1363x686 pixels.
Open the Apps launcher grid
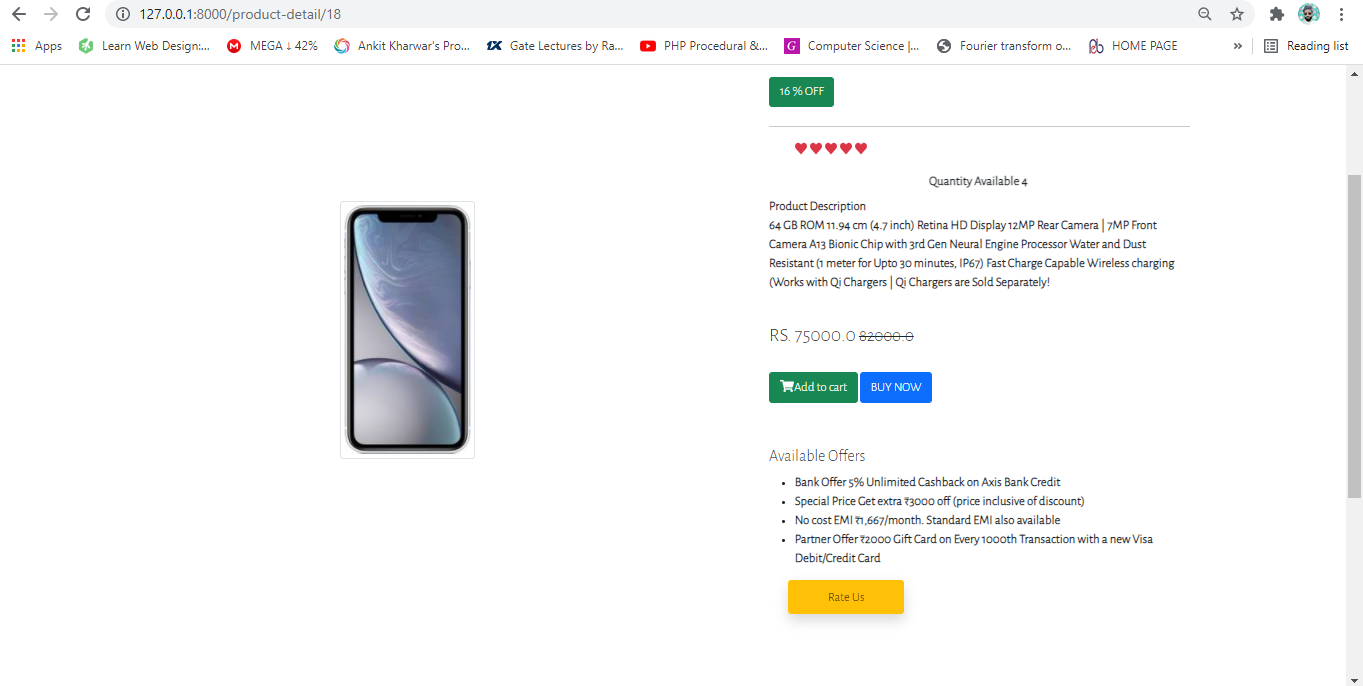(17, 45)
